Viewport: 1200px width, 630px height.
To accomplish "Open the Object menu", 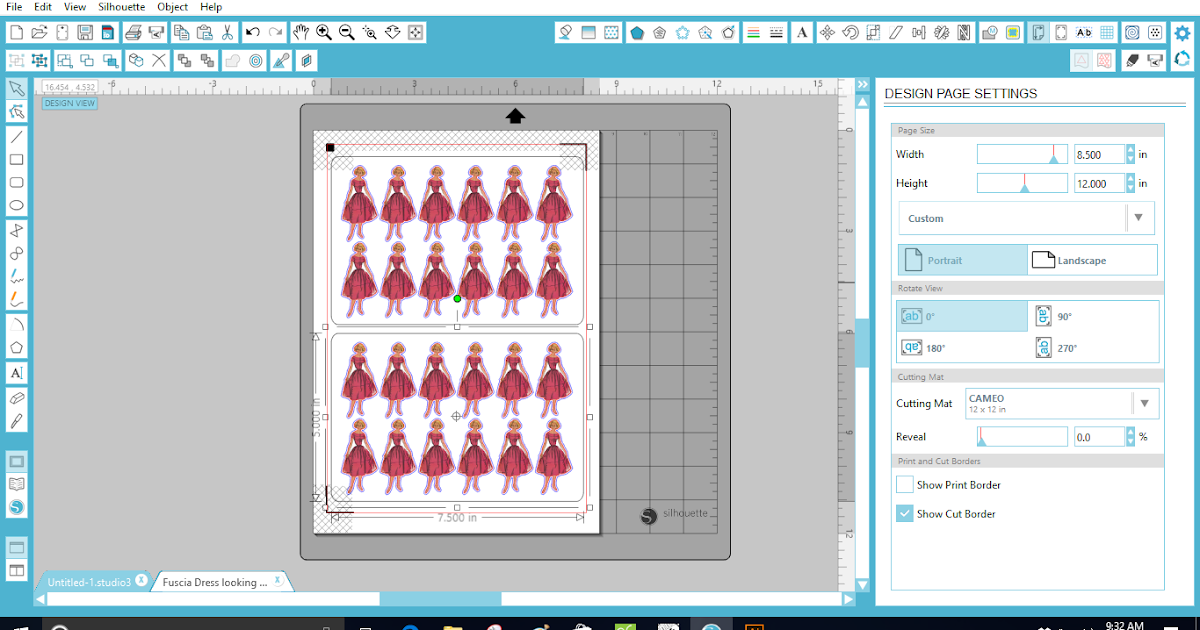I will click(x=173, y=7).
